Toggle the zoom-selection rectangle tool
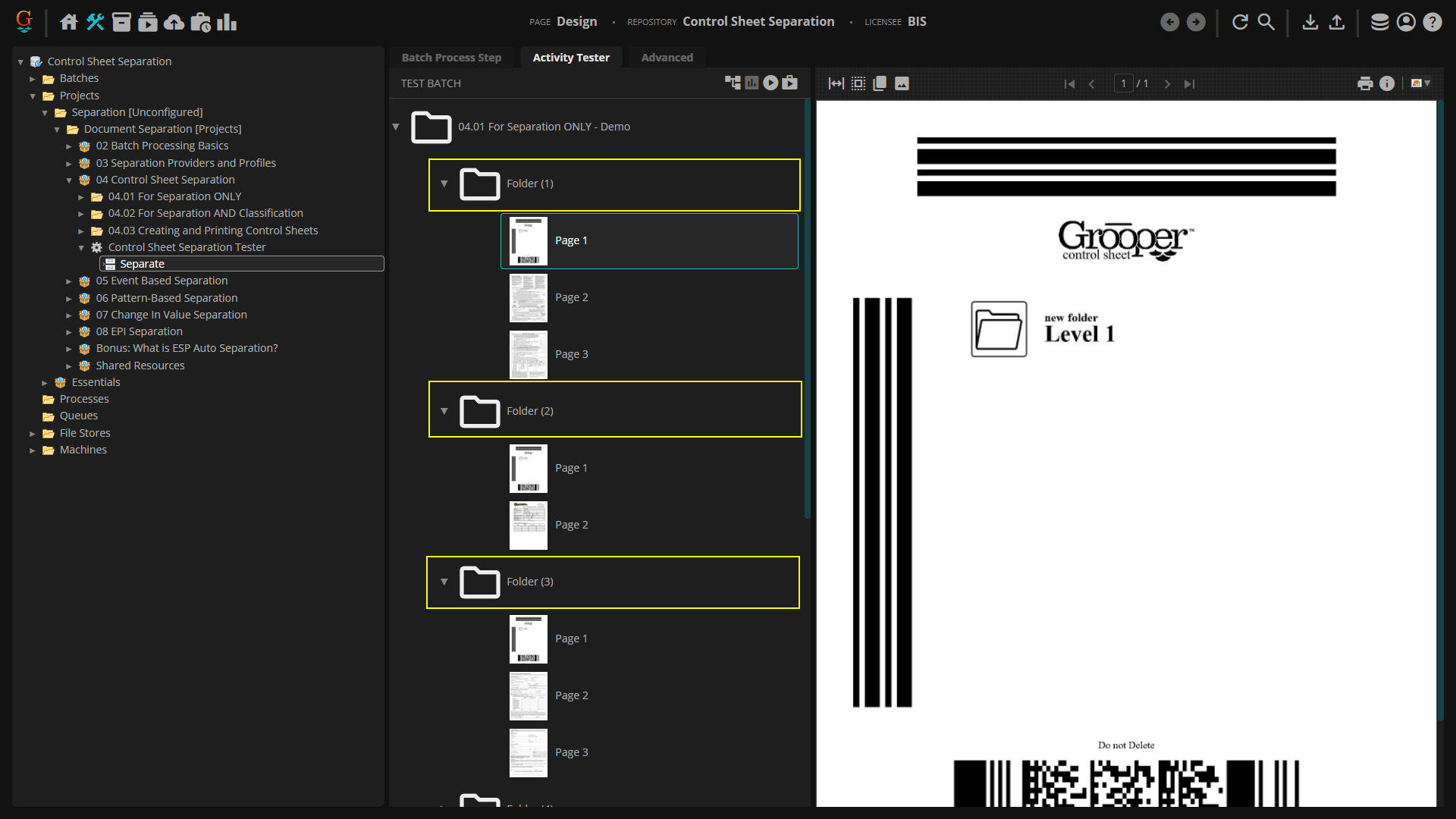Viewport: 1456px width, 819px height. point(858,83)
